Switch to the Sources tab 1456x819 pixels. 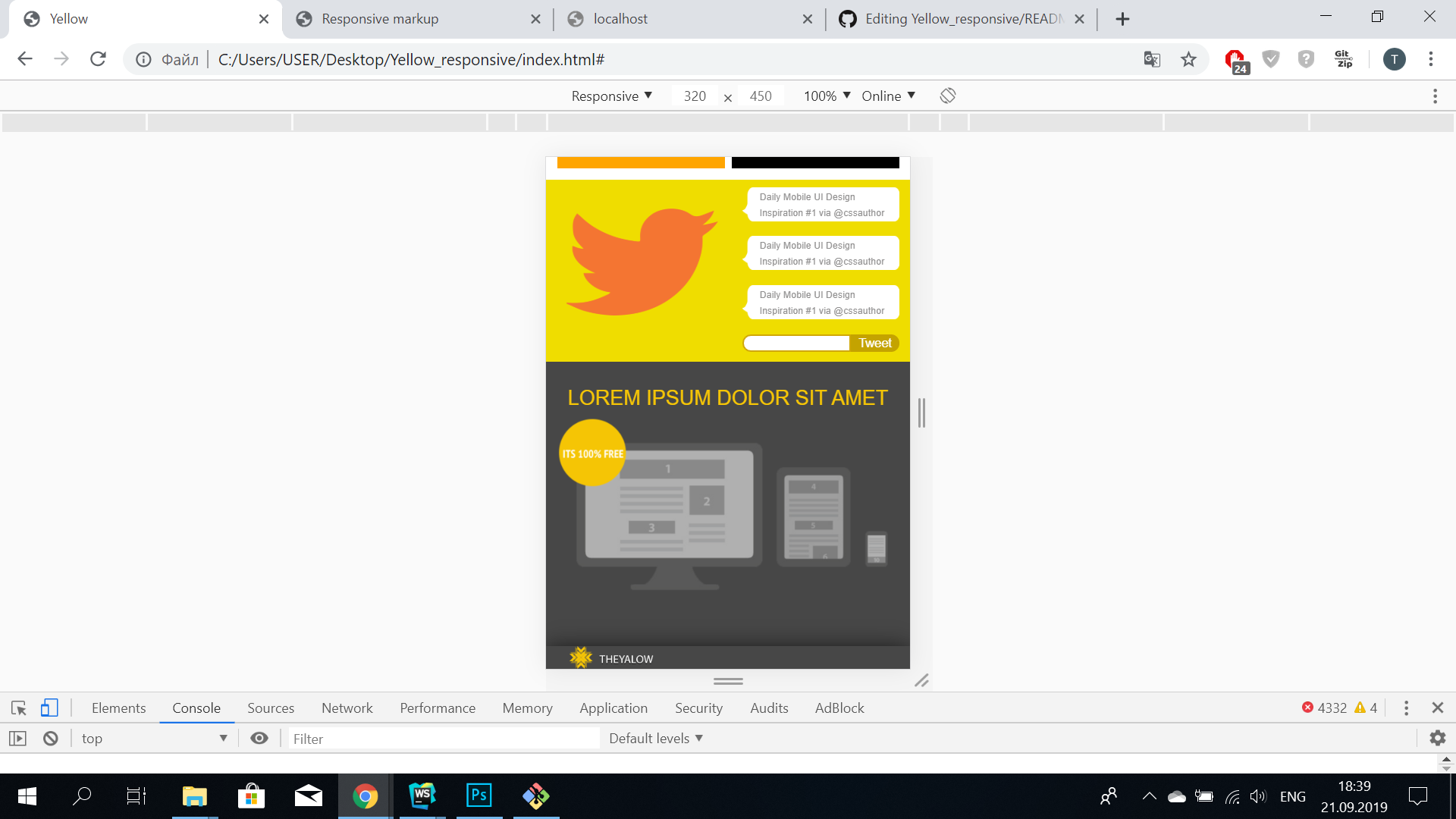click(271, 708)
